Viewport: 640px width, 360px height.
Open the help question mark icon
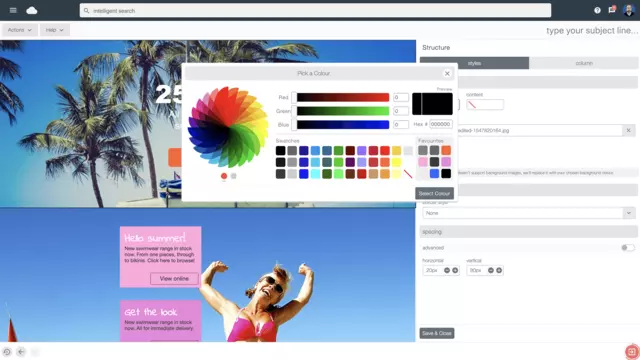tap(597, 10)
